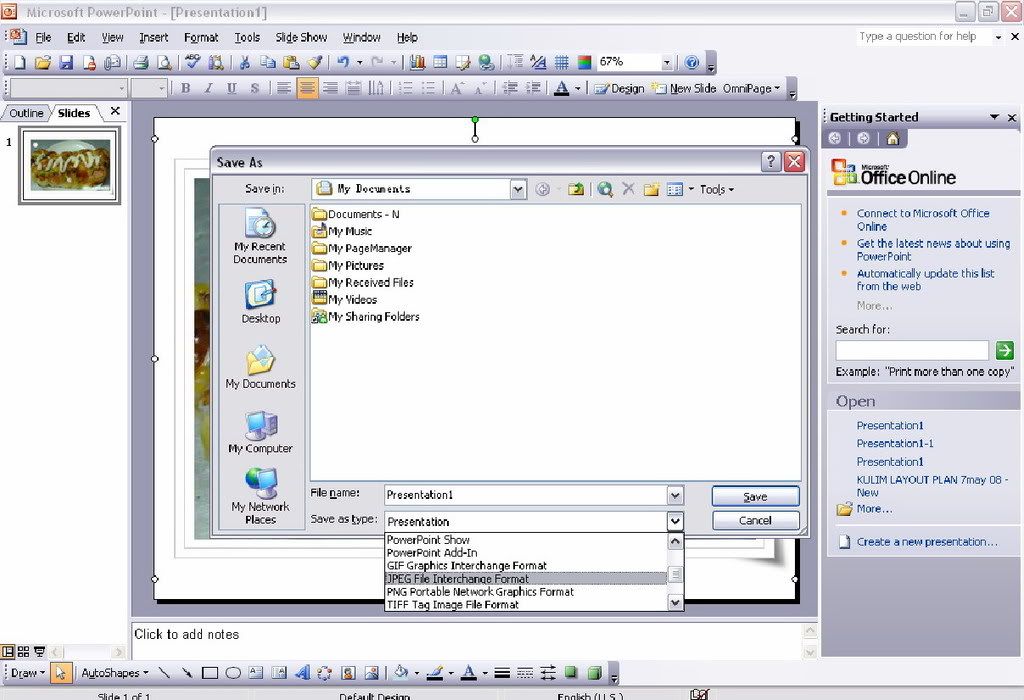Click the Spelling check toolbar icon
The image size is (1024, 700).
click(193, 63)
